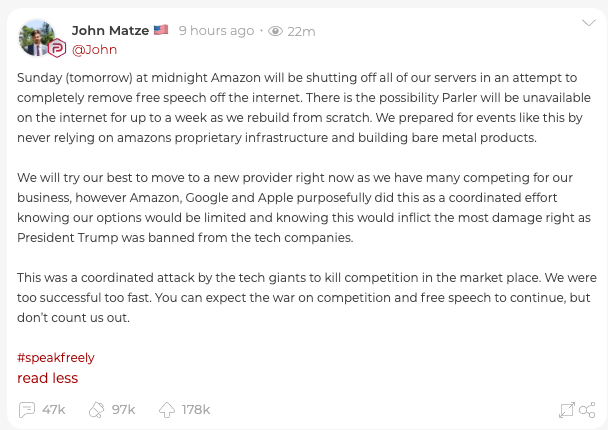This screenshot has width=608, height=430.
Task: Click the eye views icon
Action: point(275,31)
